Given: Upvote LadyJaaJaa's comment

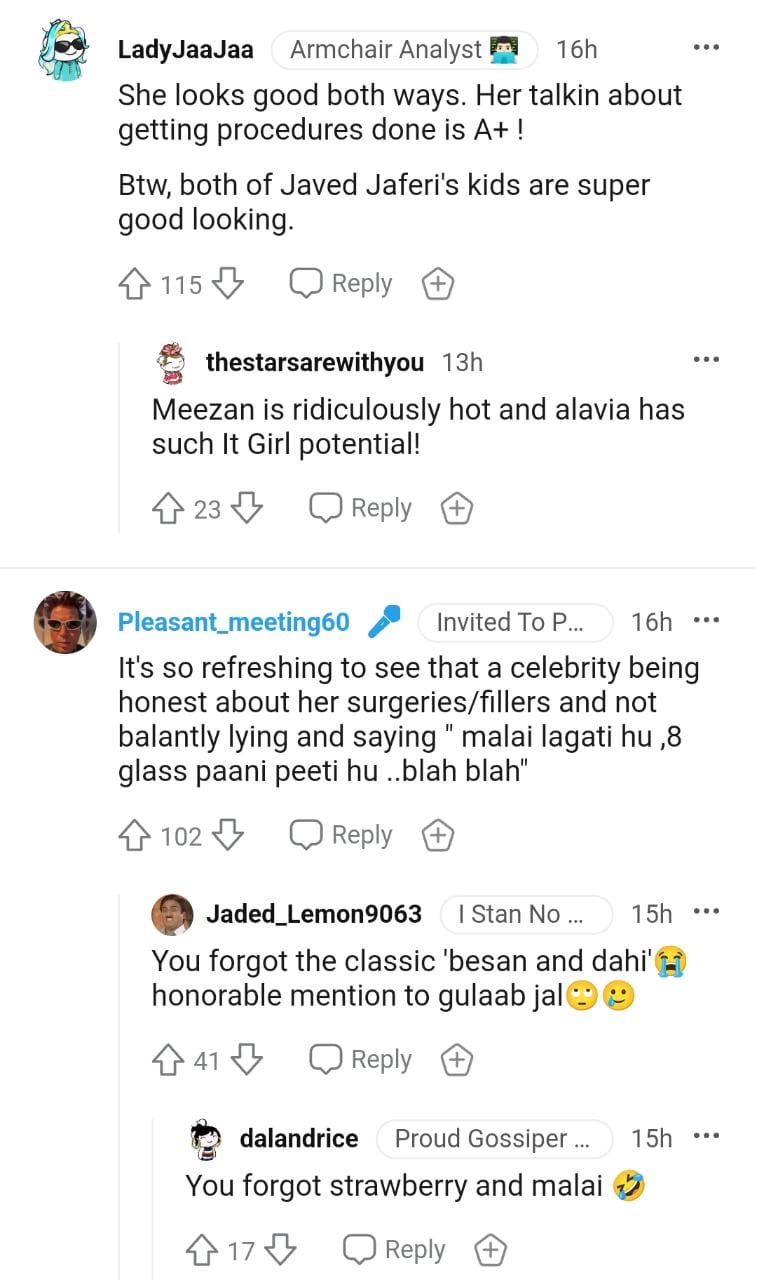Looking at the screenshot, I should coord(134,284).
